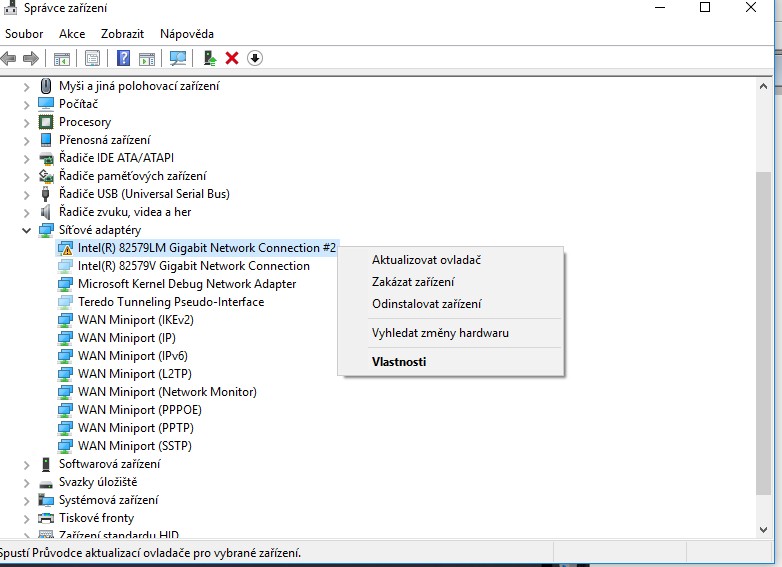Screen dimensions: 782x567
Task: Click the Device Manager title bar icon
Action: coord(10,7)
